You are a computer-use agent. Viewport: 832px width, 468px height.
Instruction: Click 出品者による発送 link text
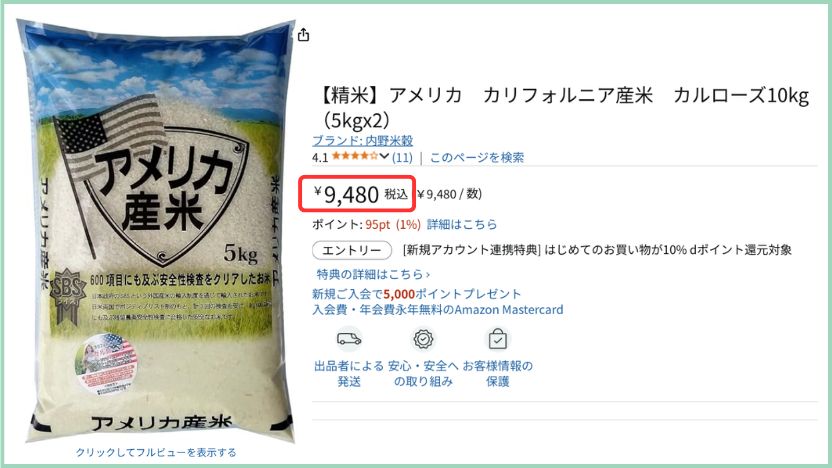pos(349,374)
